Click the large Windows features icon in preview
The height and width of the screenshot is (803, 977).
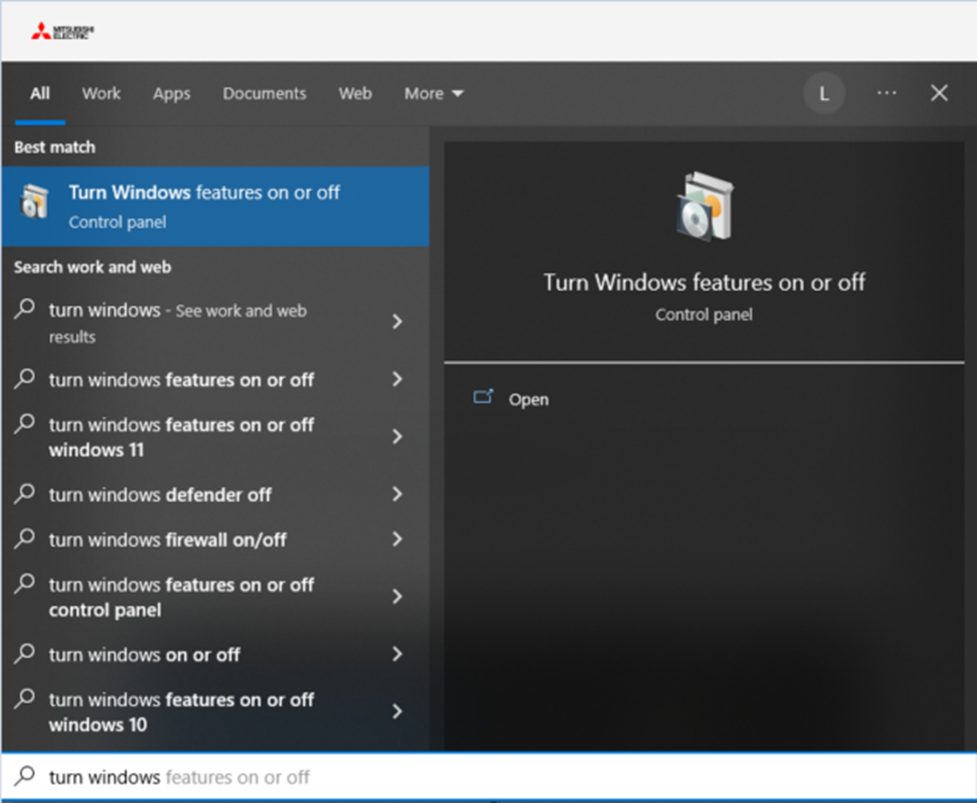click(704, 206)
